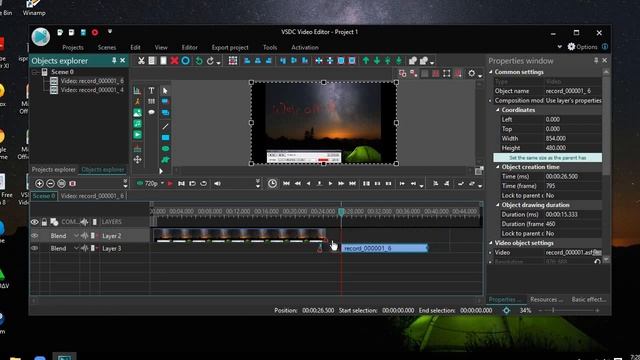Click the Redo arrow in the toolbar
The image size is (640, 360).
210,61
